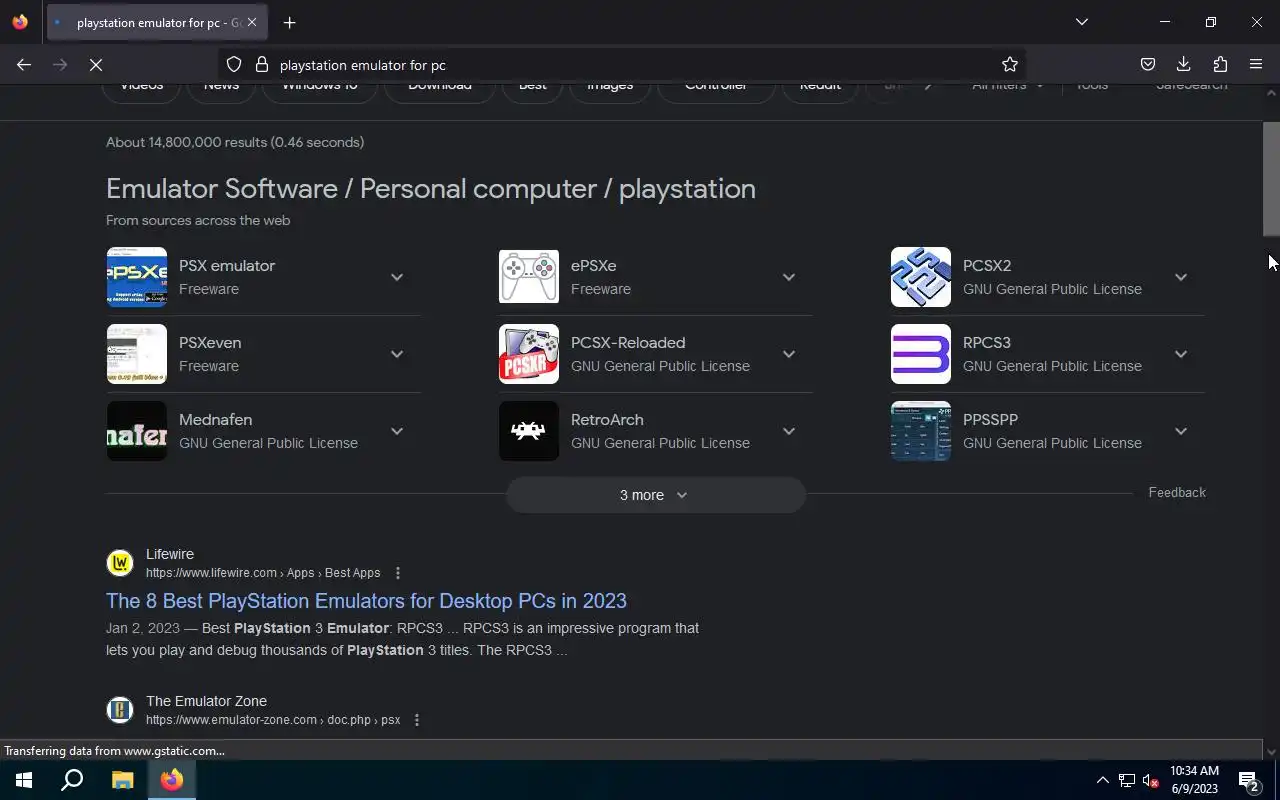This screenshot has width=1280, height=800.
Task: Click the vertical page scrollbar thumb
Action: pos(1271,181)
